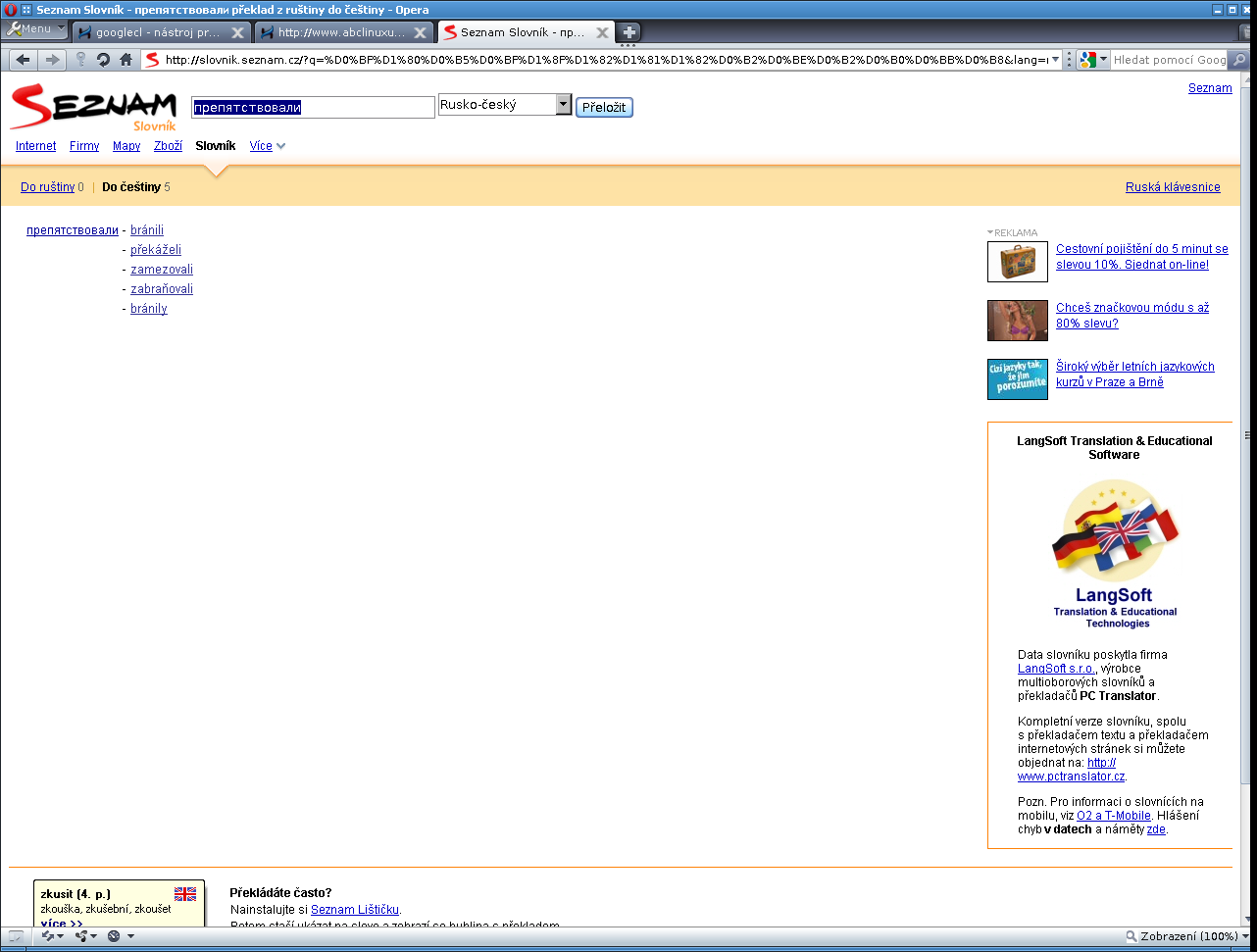Open the Internet navigation link
This screenshot has height=952, width=1257.
coord(36,146)
